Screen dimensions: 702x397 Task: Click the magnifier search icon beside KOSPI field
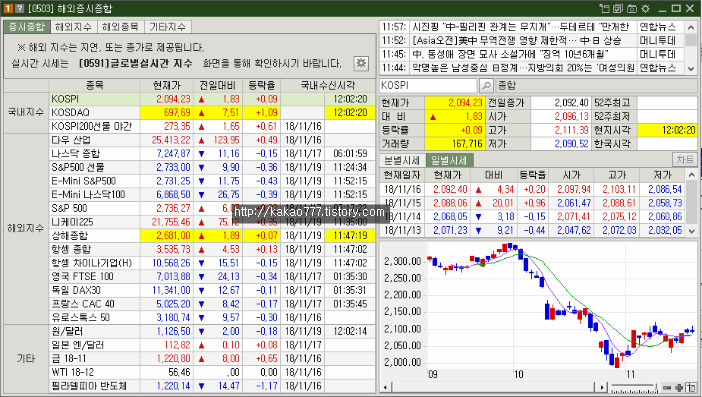486,85
